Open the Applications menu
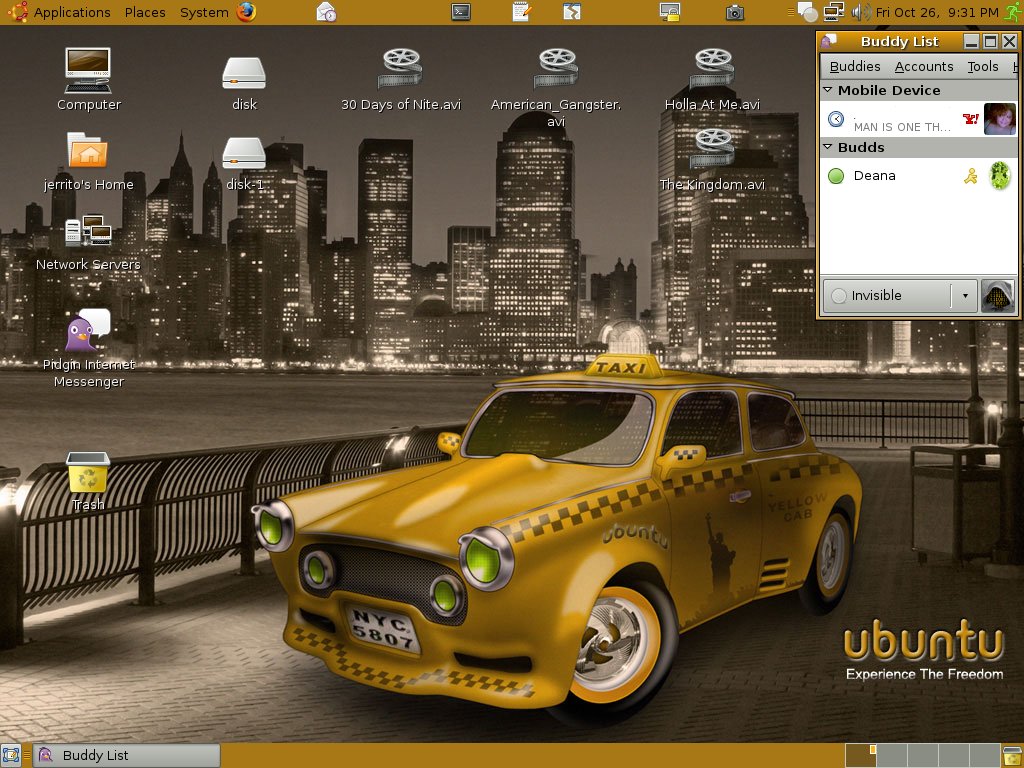Screen dimensions: 1024x768 [x=72, y=12]
